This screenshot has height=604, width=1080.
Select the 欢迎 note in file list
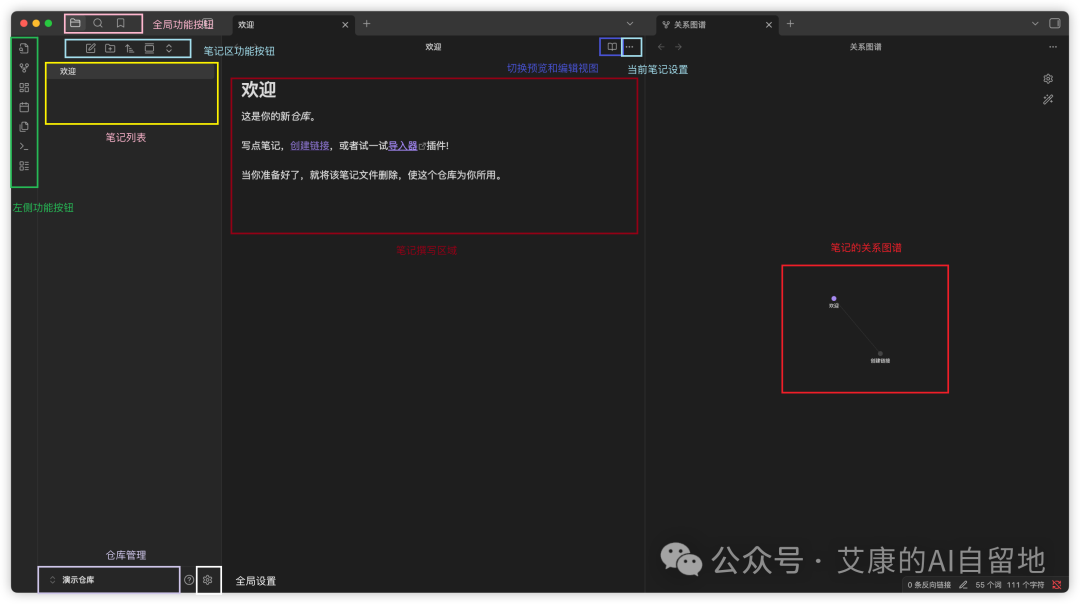131,71
